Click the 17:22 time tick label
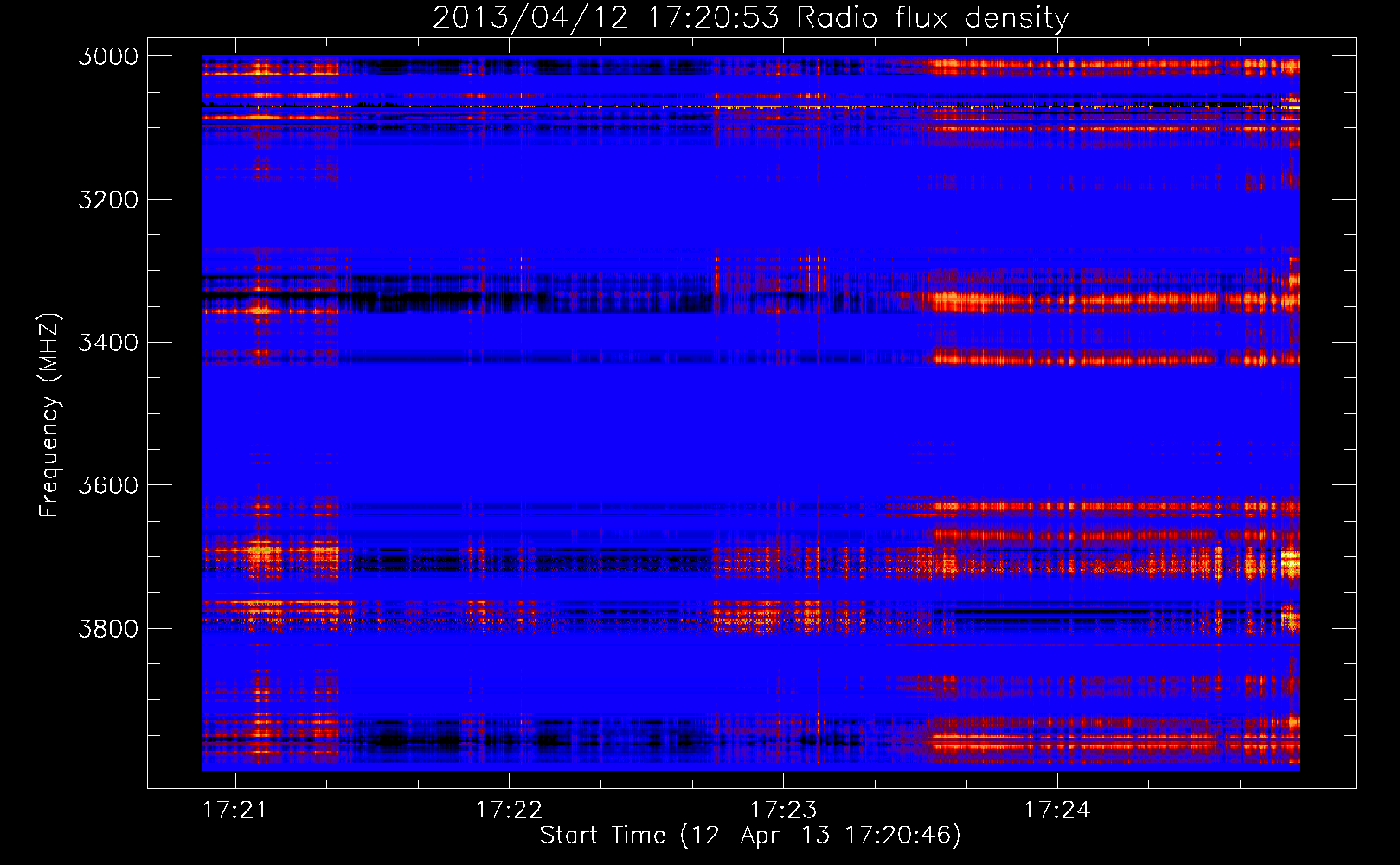The height and width of the screenshot is (865, 1400). point(509,810)
